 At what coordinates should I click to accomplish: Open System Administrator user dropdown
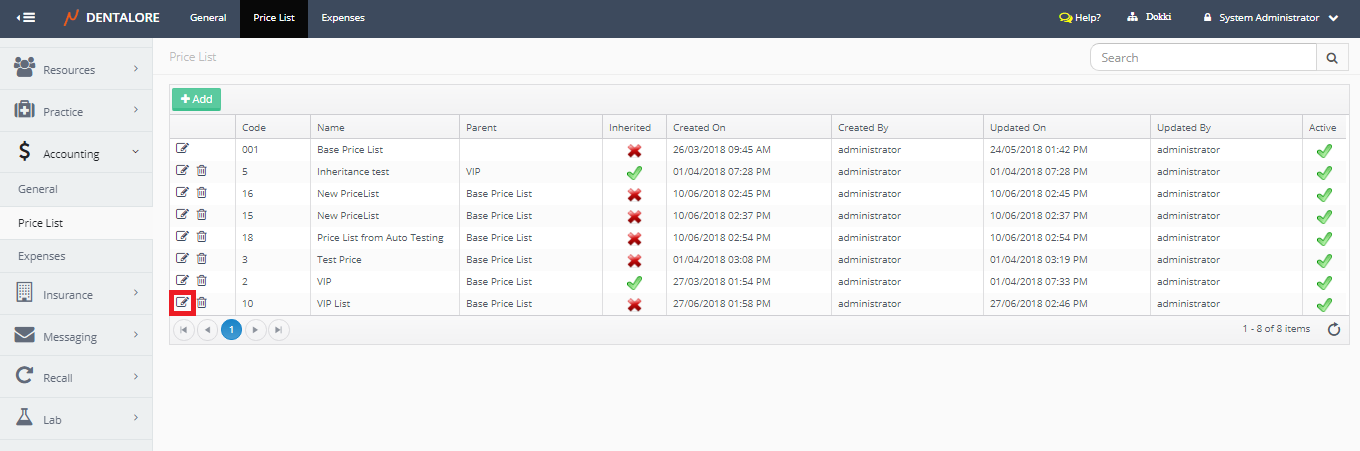pyautogui.click(x=1273, y=18)
